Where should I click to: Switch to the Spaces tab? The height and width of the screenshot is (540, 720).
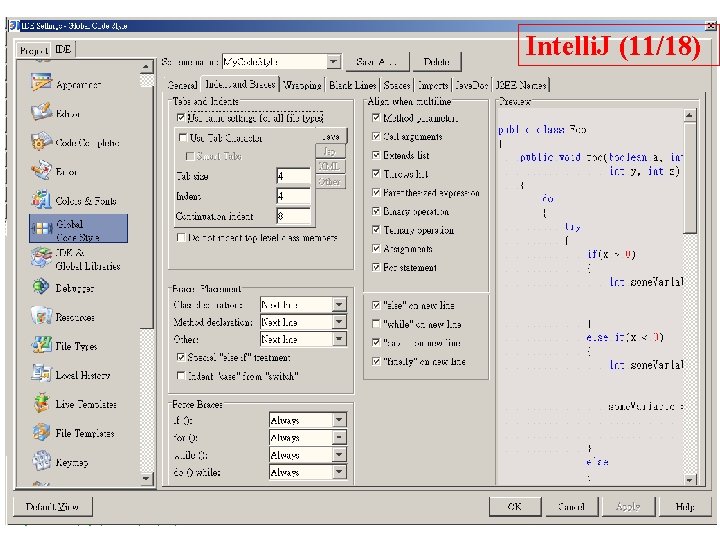(x=397, y=85)
